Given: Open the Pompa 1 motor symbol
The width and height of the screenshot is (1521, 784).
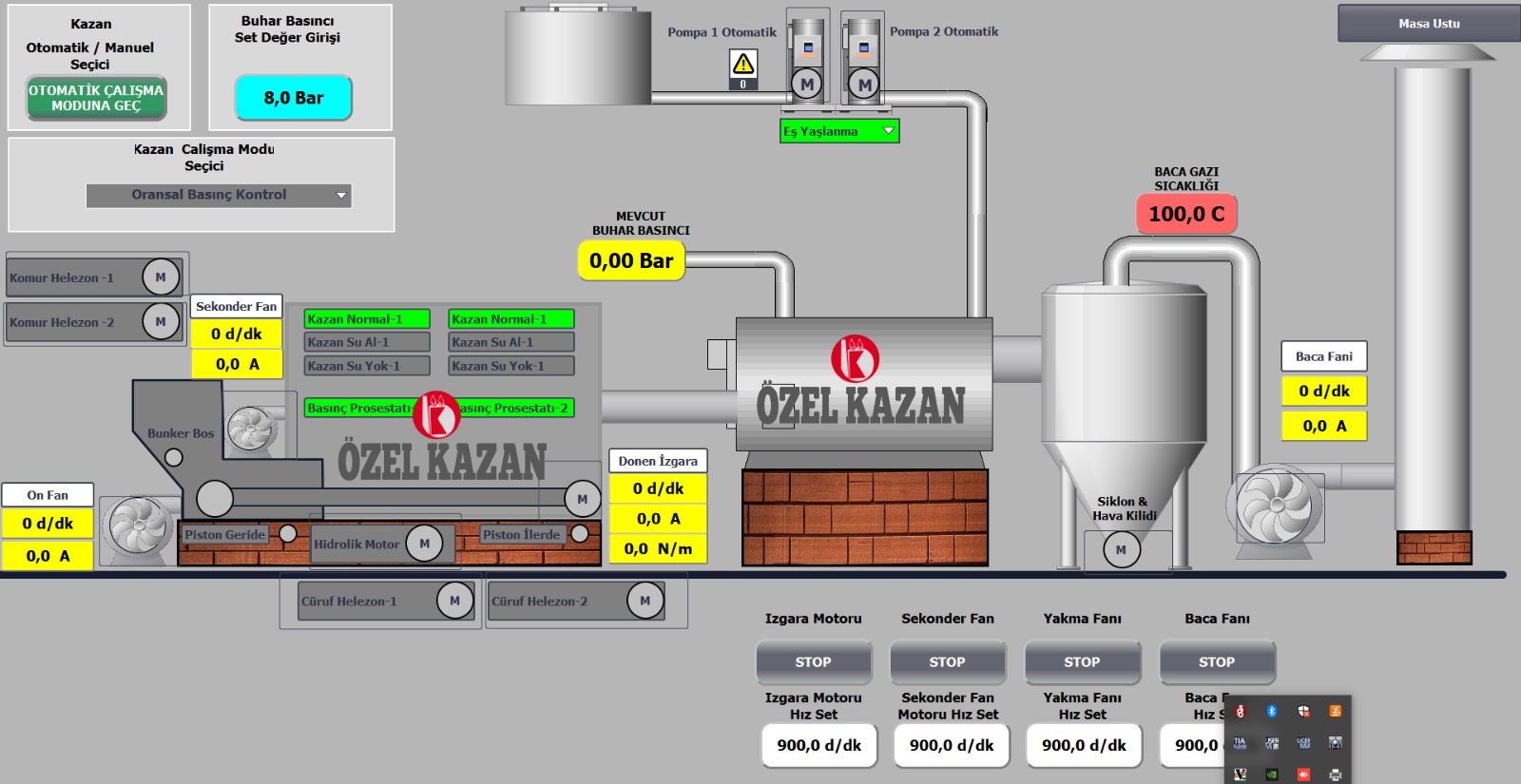Looking at the screenshot, I should point(807,84).
